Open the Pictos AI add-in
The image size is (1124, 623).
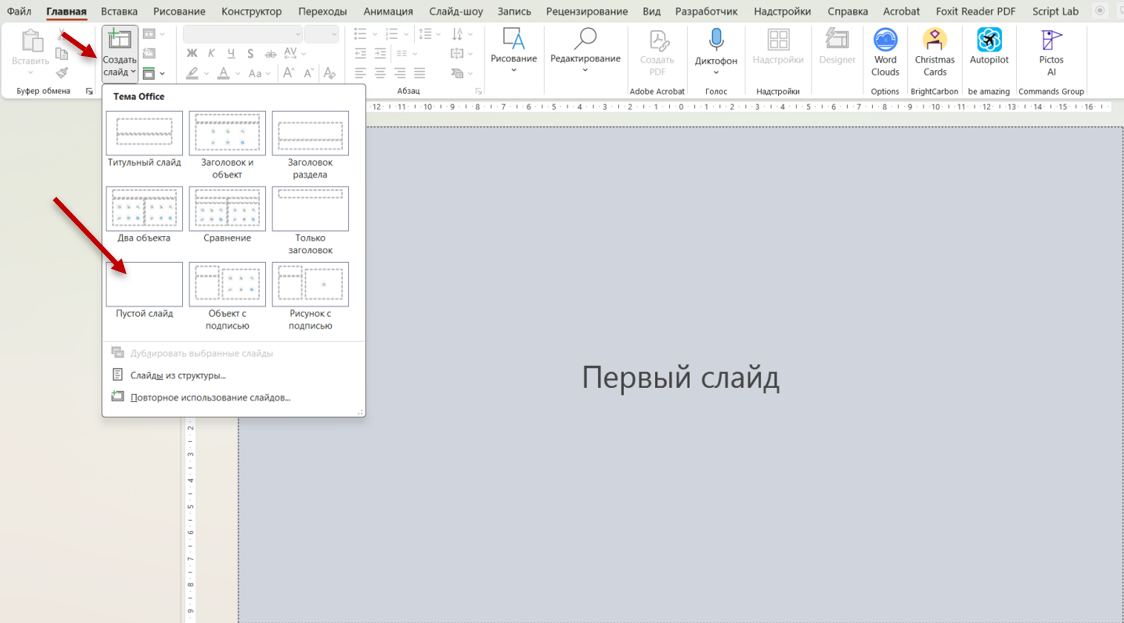pyautogui.click(x=1051, y=52)
